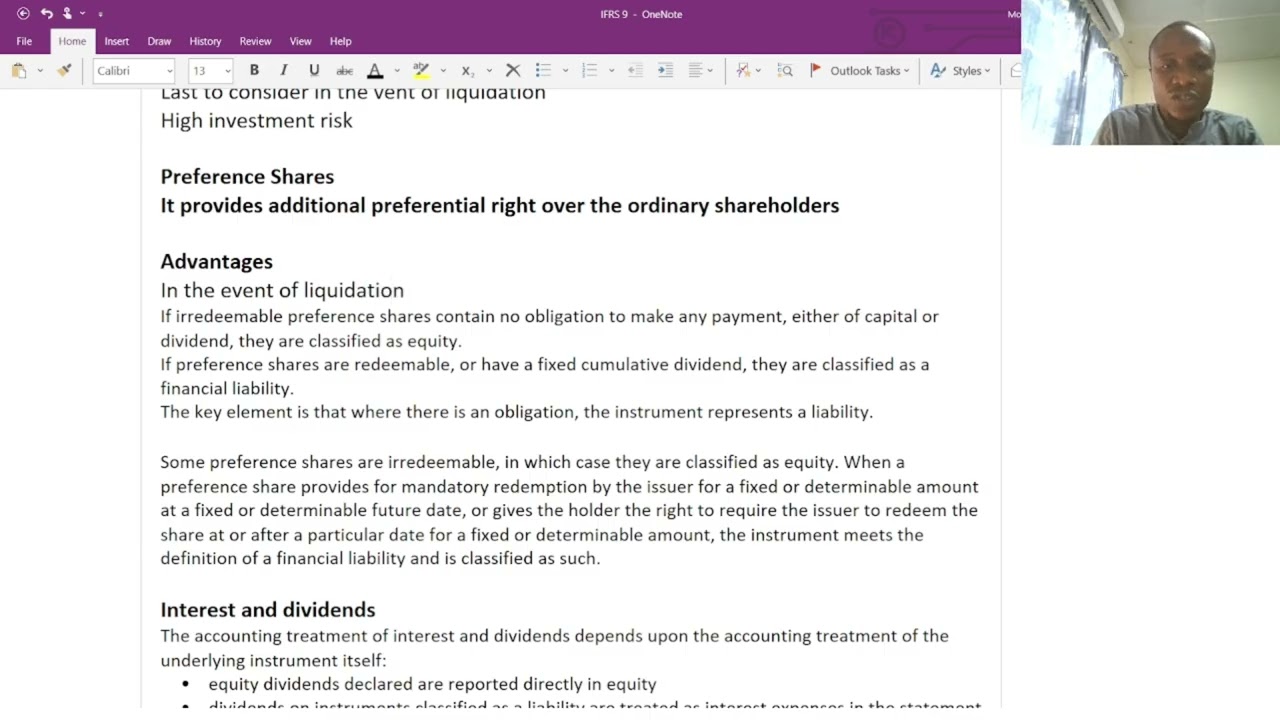
Task: Switch to the Draw tab
Action: pyautogui.click(x=159, y=41)
